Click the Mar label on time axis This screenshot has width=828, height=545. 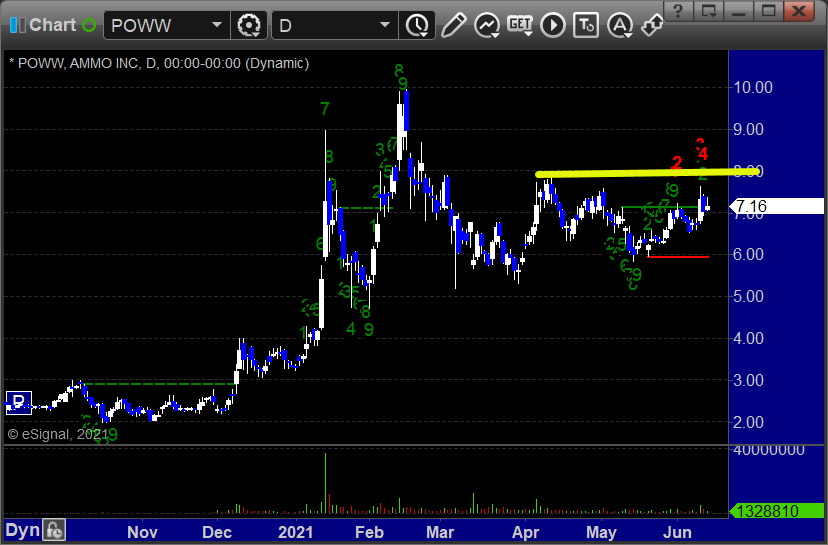pyautogui.click(x=440, y=532)
